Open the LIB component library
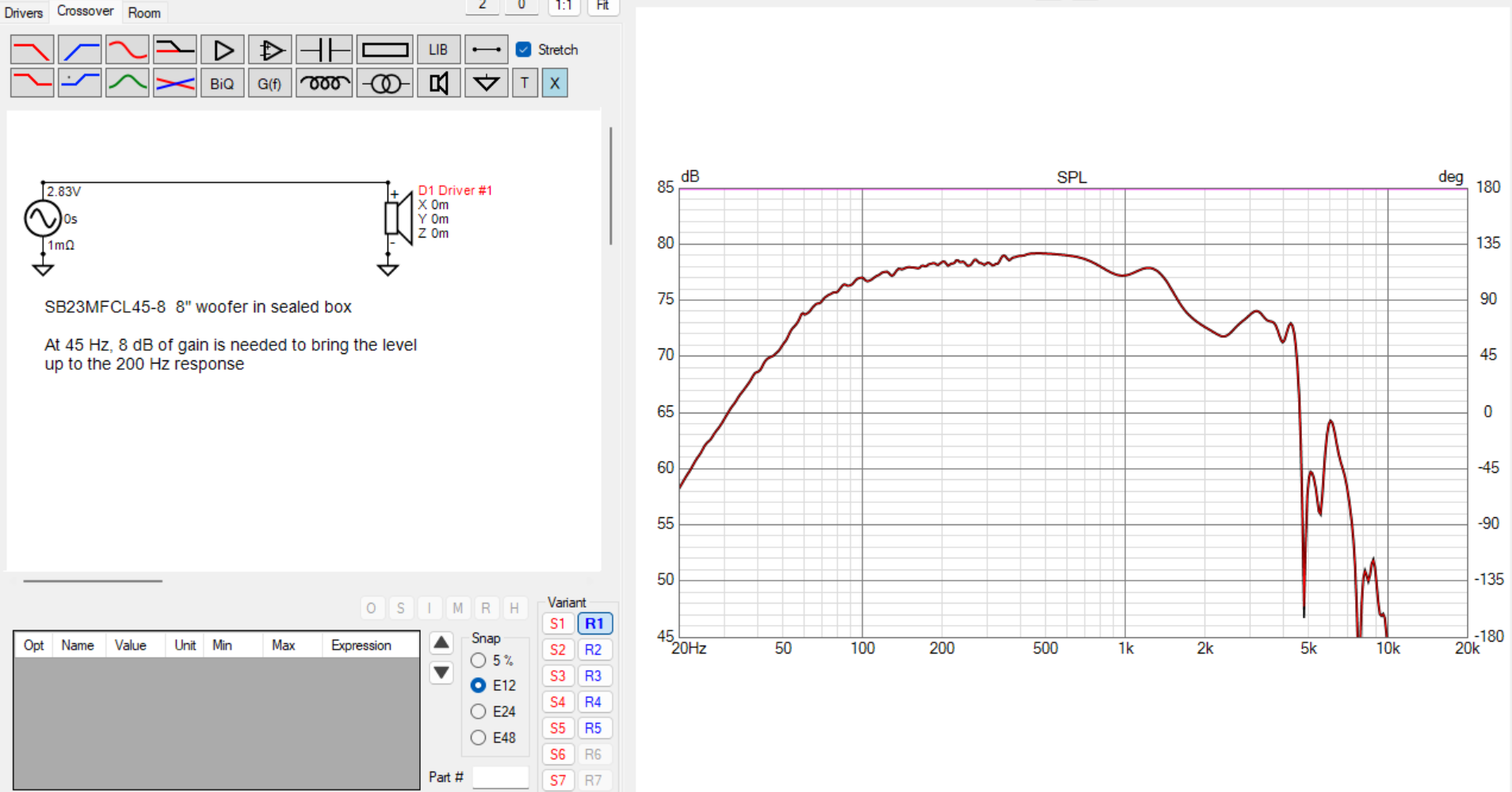Image resolution: width=1512 pixels, height=792 pixels. click(x=438, y=50)
